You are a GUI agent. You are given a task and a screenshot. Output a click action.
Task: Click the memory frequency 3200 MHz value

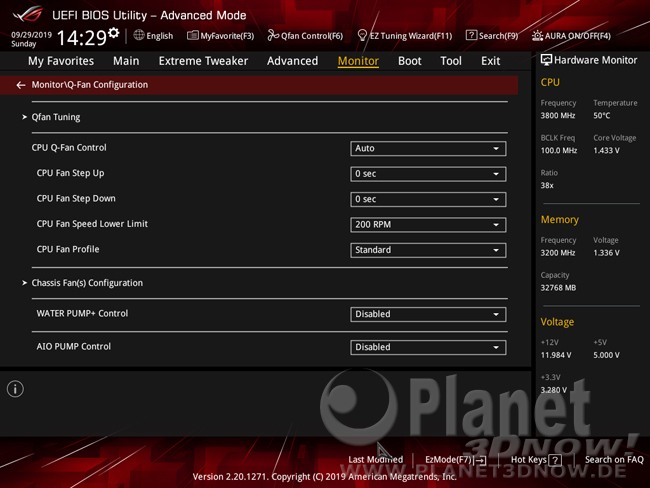coord(558,253)
